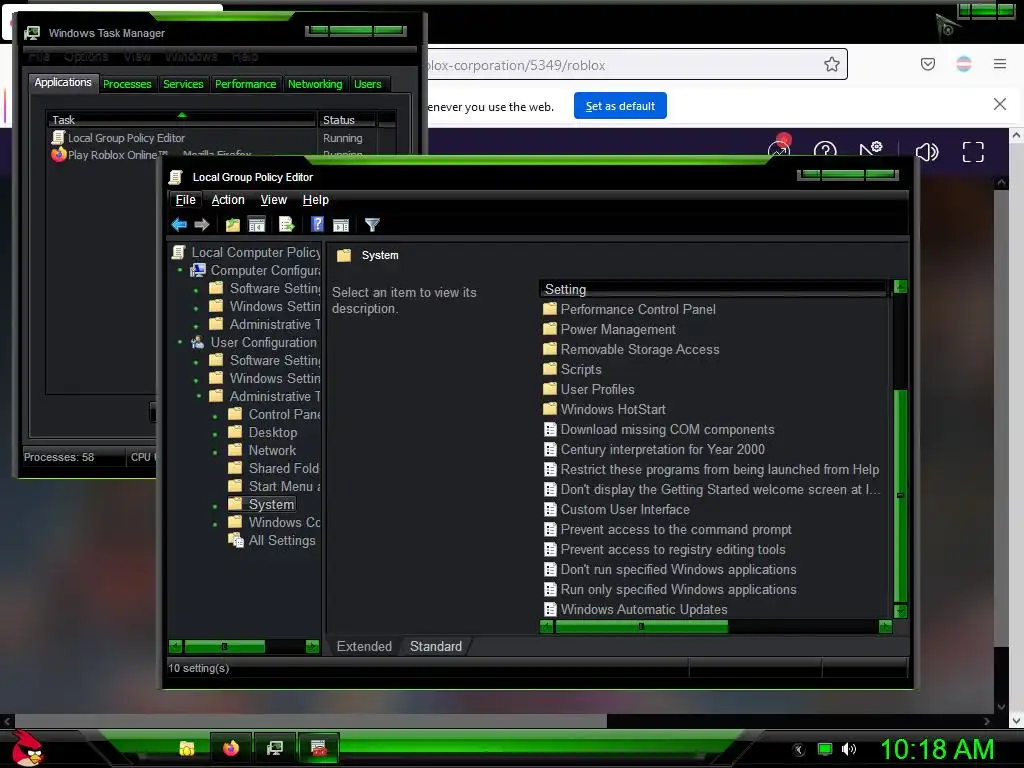The image size is (1024, 768).
Task: Click the blue Help icon in toolbar
Action: (x=317, y=224)
